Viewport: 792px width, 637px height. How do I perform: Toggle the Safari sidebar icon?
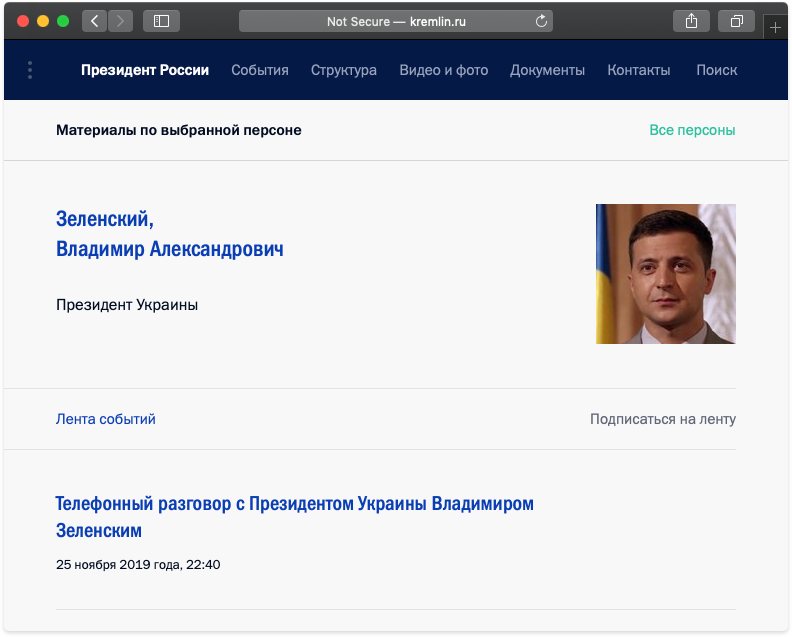tap(161, 21)
